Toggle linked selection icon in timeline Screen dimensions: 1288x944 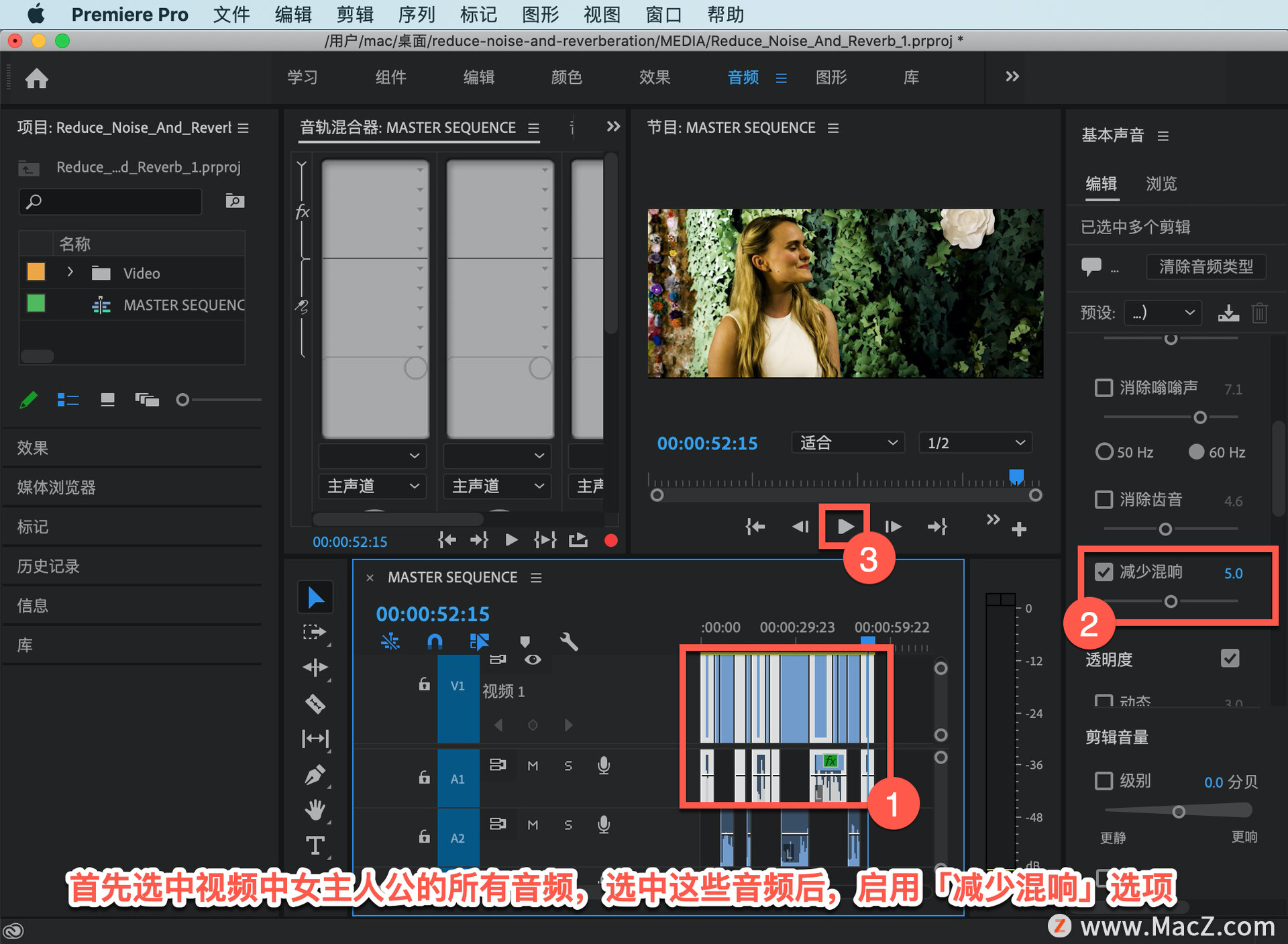point(479,641)
